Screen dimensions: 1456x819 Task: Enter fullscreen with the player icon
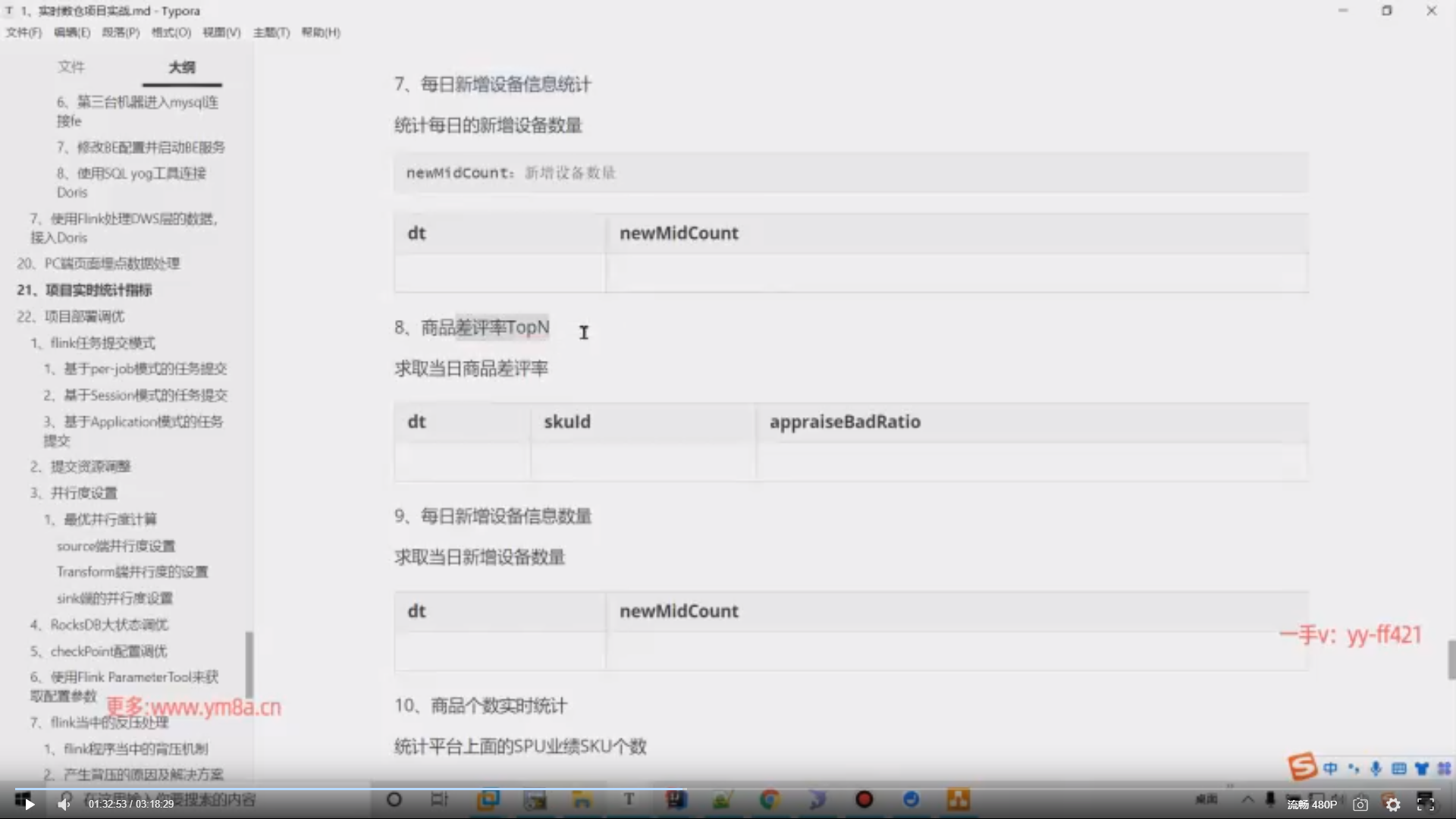click(1426, 804)
